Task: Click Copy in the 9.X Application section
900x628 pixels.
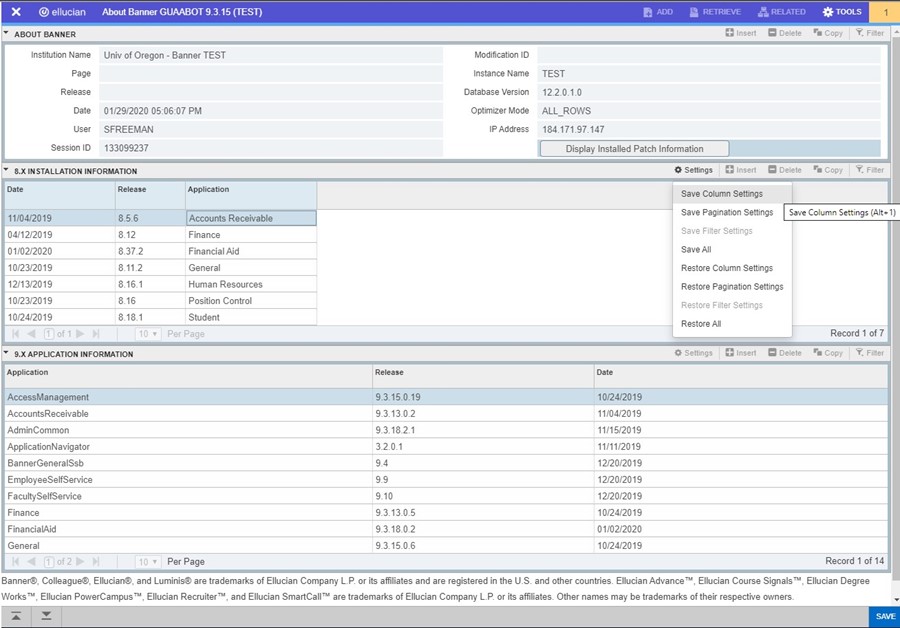Action: (x=828, y=353)
